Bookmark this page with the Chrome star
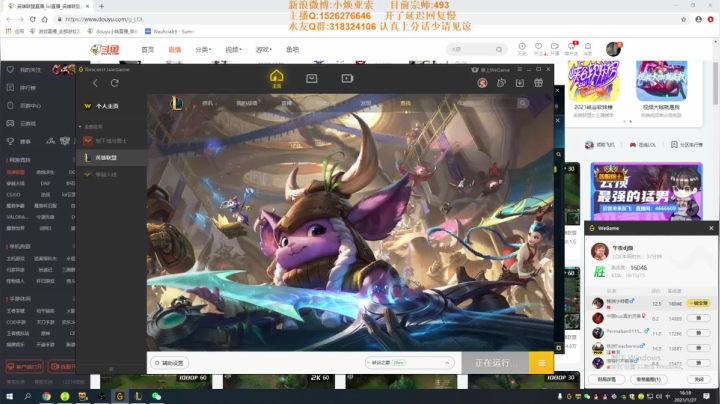The height and width of the screenshot is (404, 720). tap(684, 19)
